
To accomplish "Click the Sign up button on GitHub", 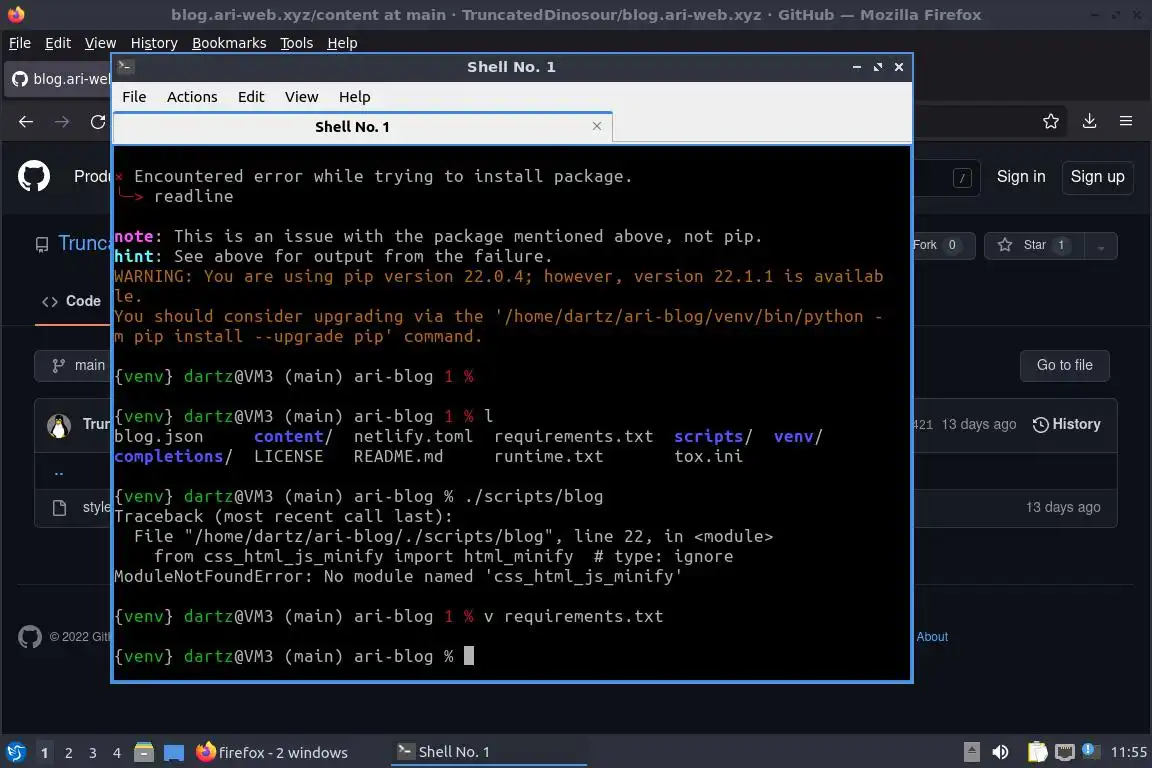I will tap(1097, 177).
